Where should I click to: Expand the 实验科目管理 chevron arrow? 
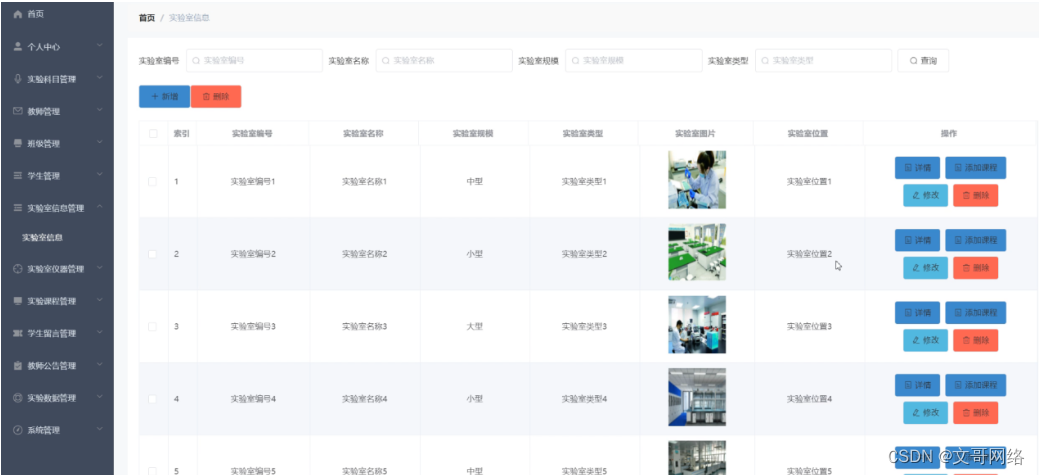pyautogui.click(x=99, y=78)
